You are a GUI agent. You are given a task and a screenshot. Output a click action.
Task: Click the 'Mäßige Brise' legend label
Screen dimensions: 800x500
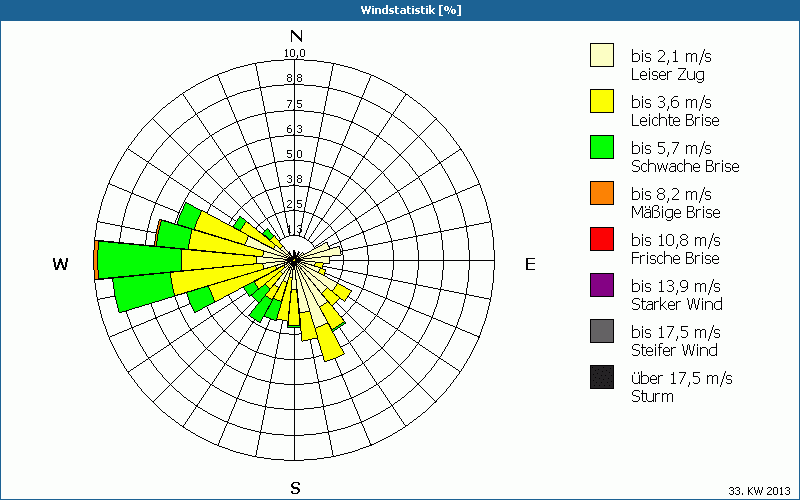pyautogui.click(x=676, y=212)
